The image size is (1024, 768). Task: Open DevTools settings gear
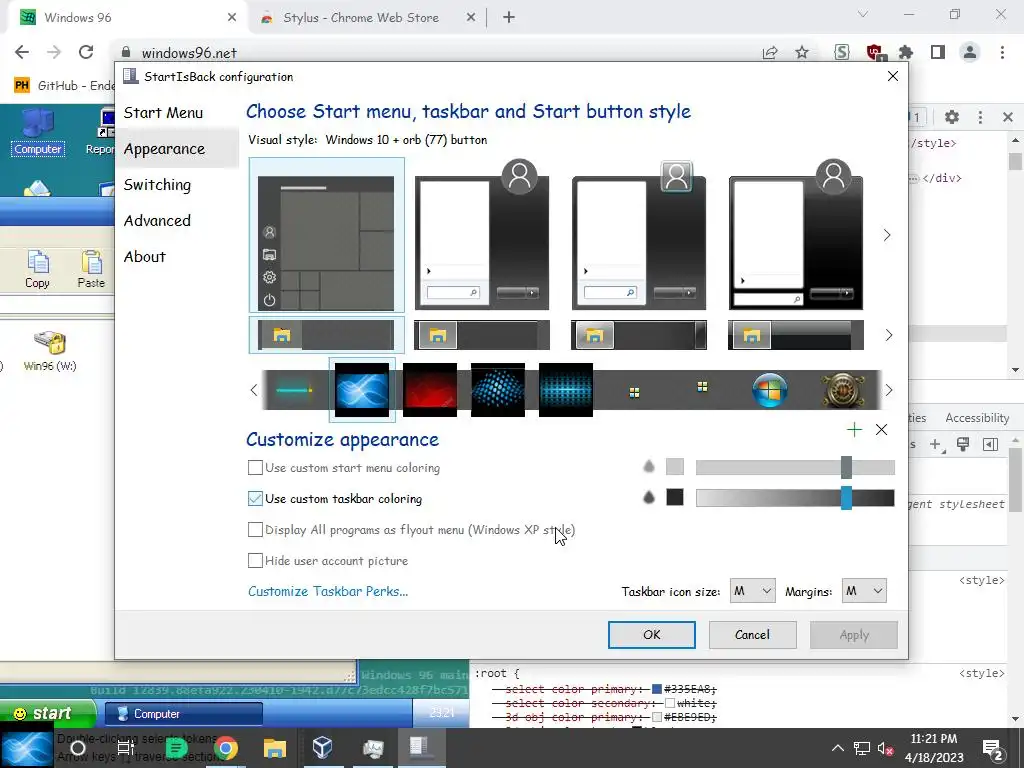click(952, 117)
